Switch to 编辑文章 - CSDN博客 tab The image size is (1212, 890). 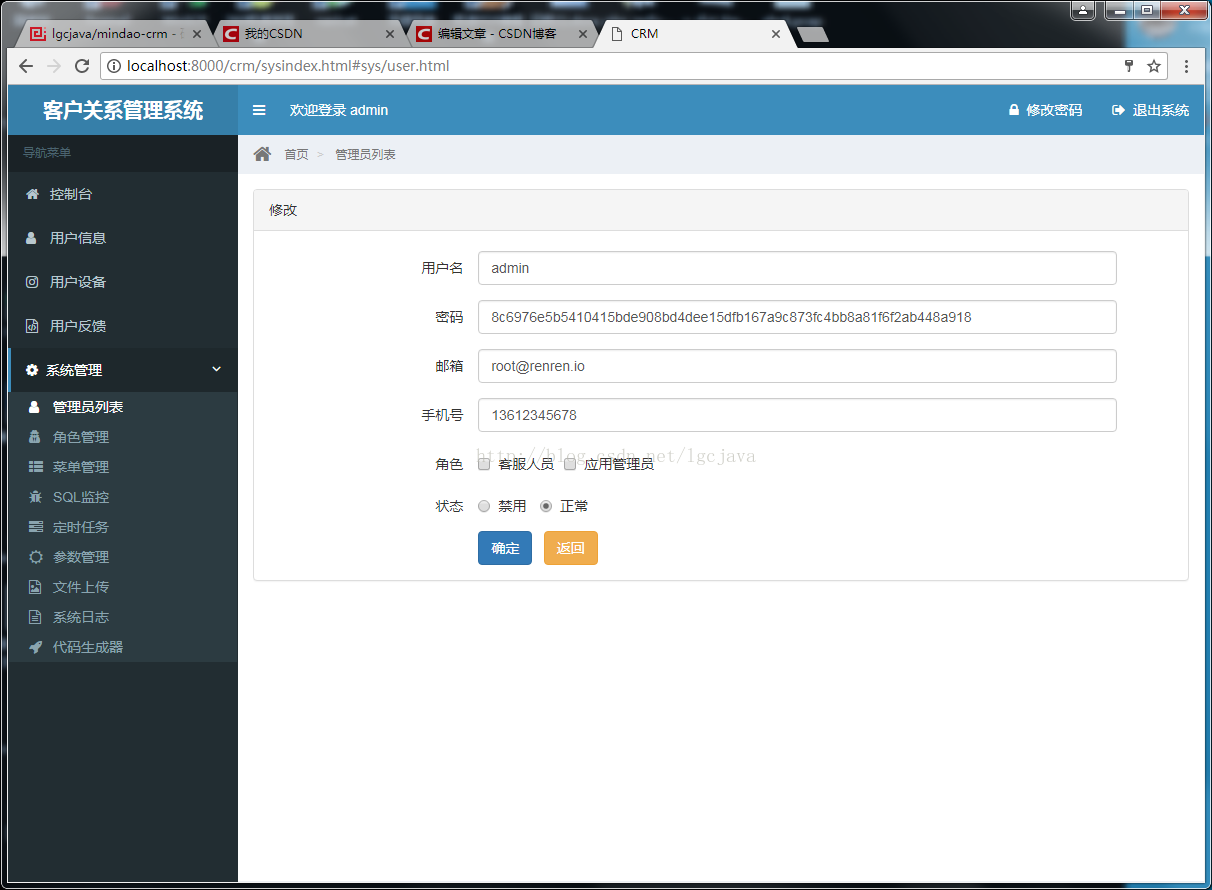point(503,34)
